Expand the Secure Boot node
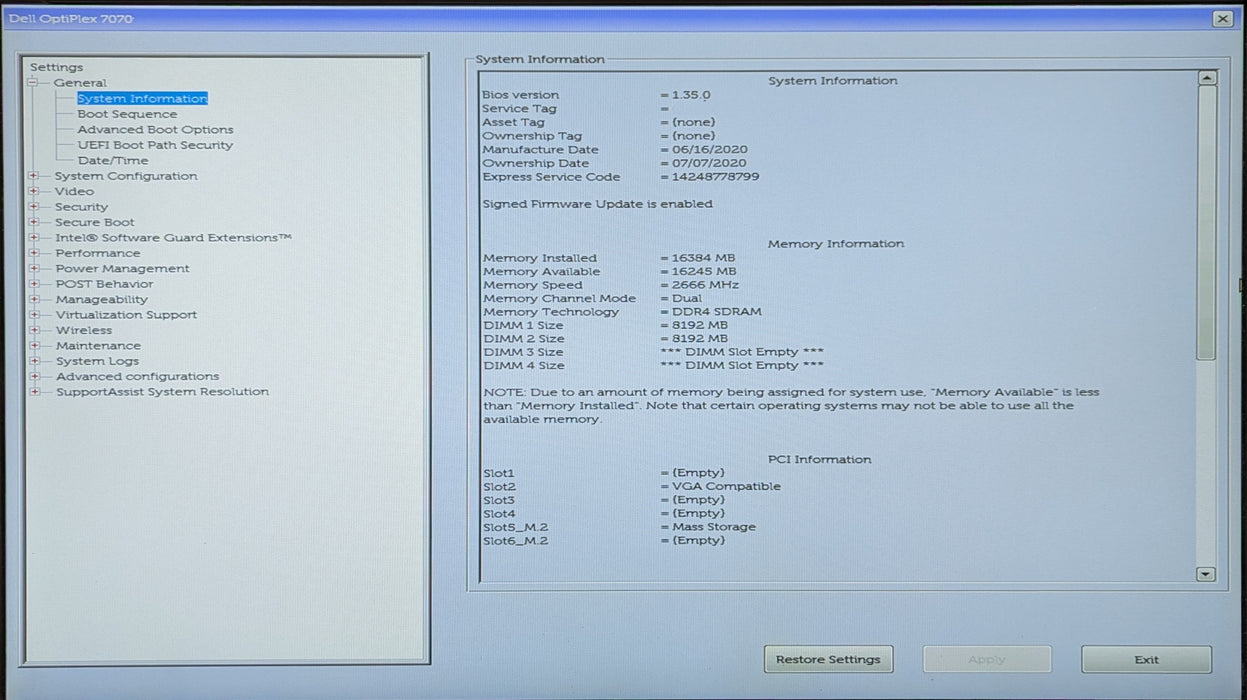Viewport: 1247px width, 700px height. click(x=34, y=222)
